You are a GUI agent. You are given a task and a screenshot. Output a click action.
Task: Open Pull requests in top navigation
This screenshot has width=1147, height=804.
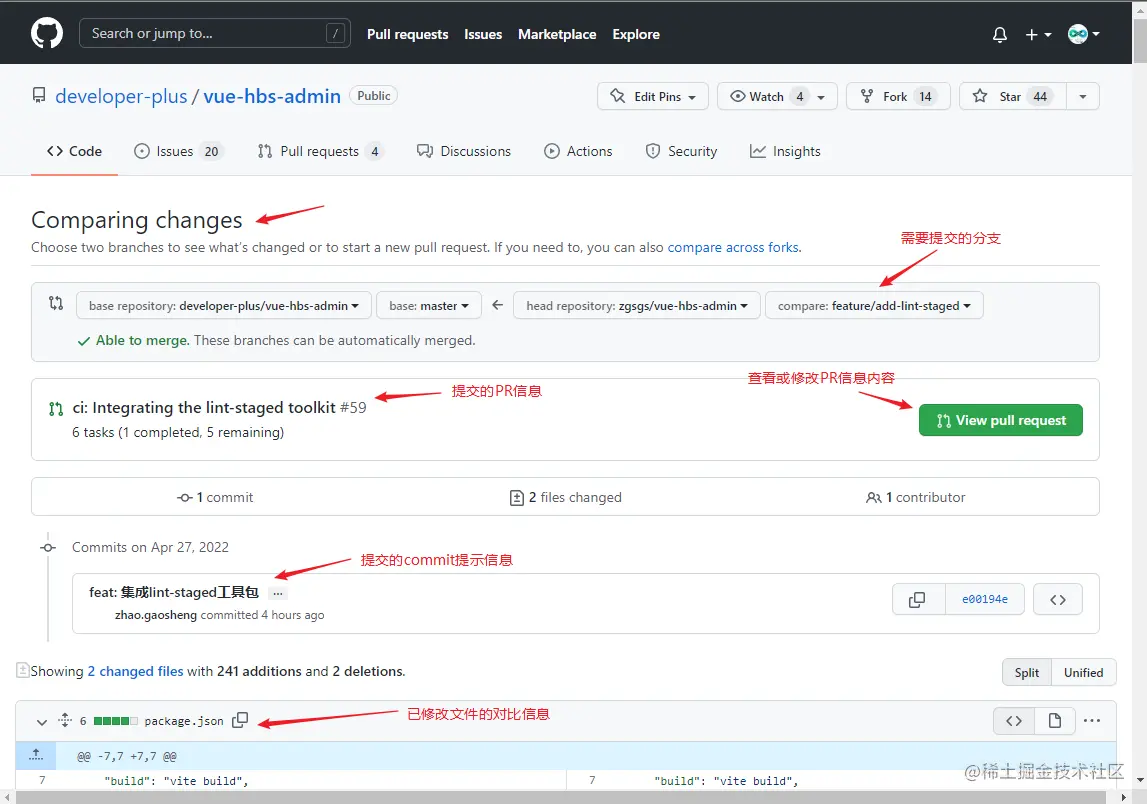click(407, 34)
